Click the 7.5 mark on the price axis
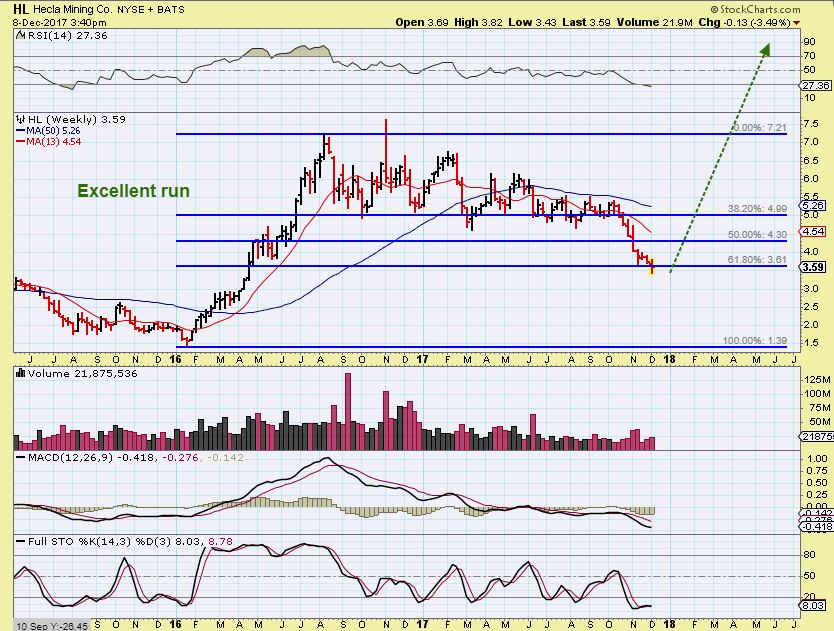The height and width of the screenshot is (631, 834). click(x=811, y=123)
